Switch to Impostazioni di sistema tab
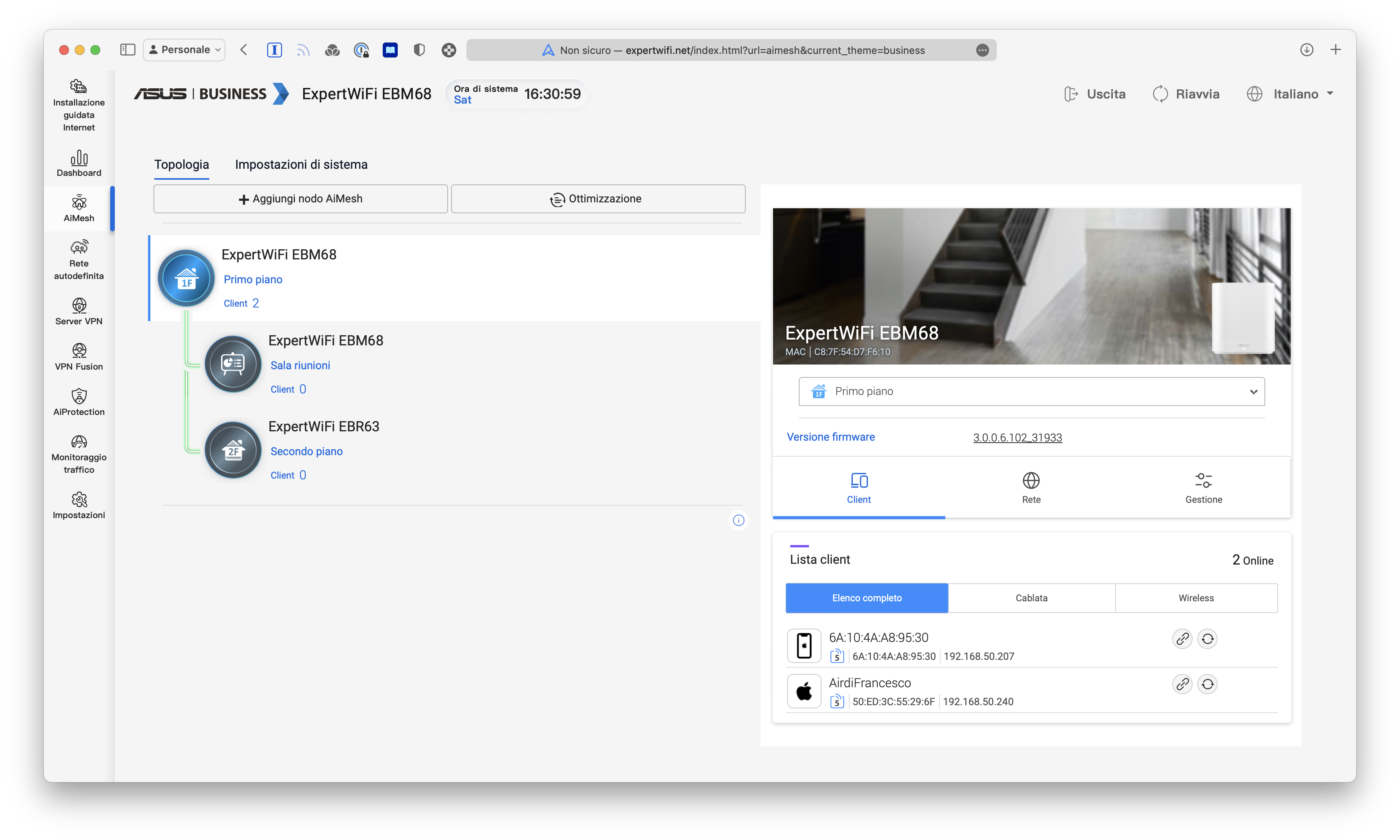 pos(301,165)
